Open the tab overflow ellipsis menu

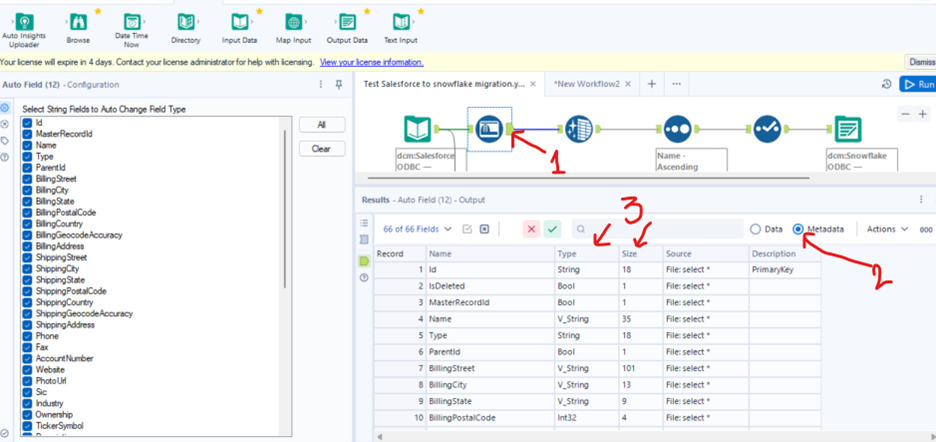pyautogui.click(x=677, y=84)
